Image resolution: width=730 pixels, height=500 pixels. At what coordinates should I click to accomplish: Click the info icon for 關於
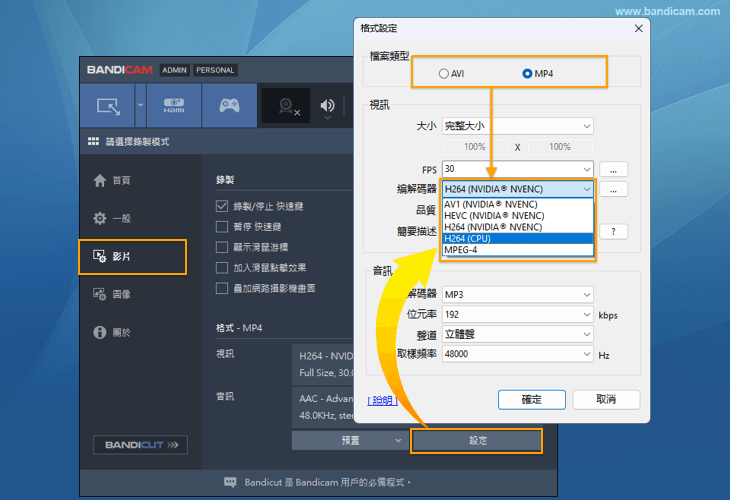pos(100,332)
